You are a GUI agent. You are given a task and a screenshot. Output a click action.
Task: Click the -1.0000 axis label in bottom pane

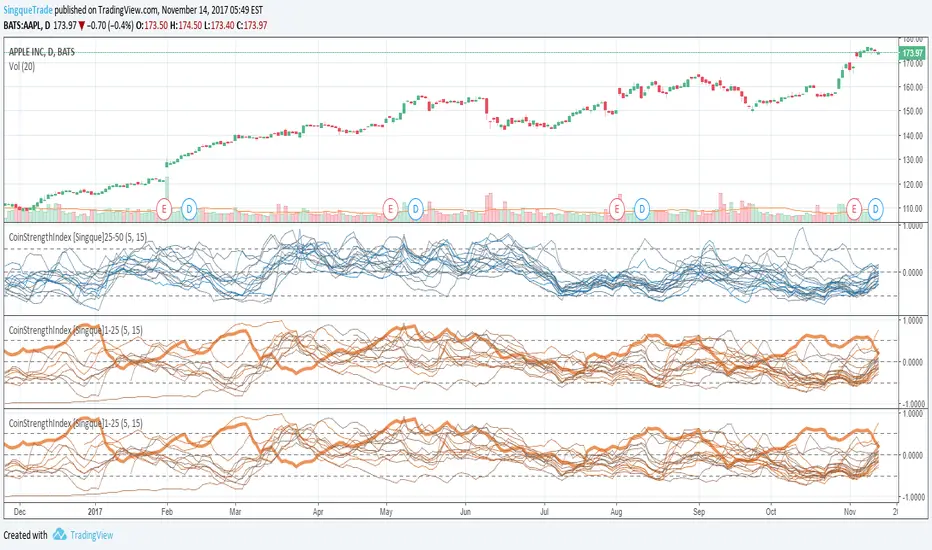coord(913,497)
